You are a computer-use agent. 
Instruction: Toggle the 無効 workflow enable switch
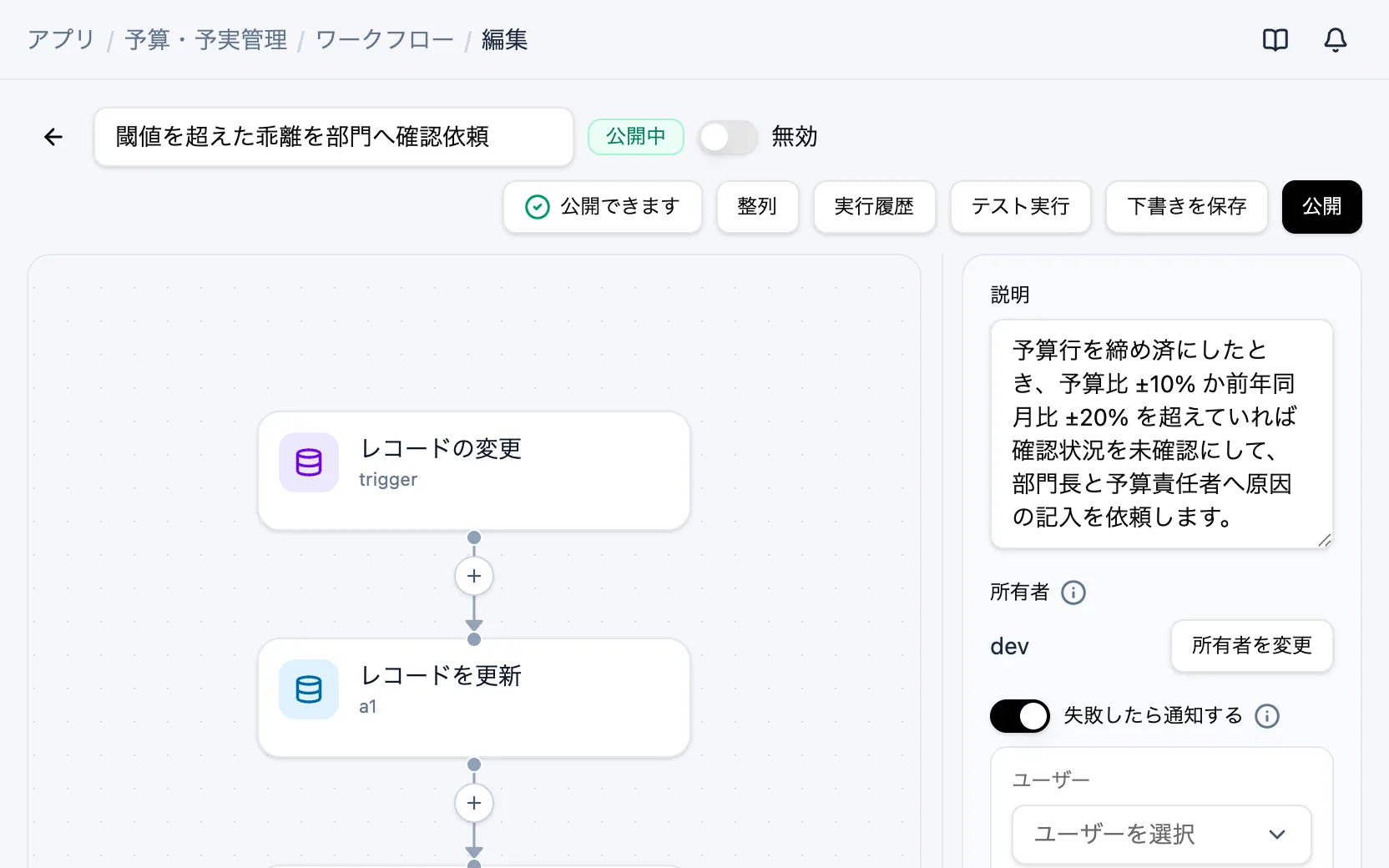728,137
